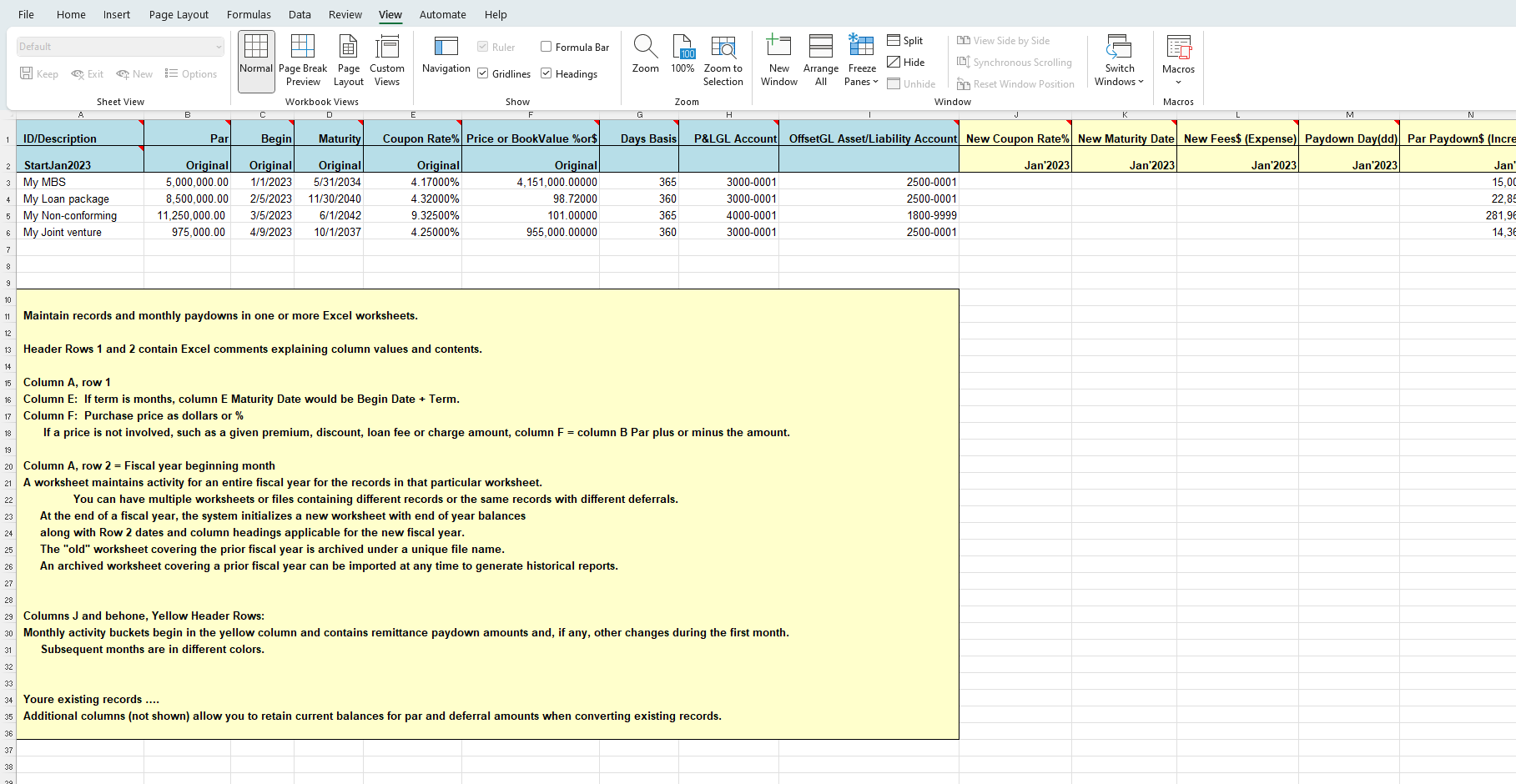1516x784 pixels.
Task: Open the Formulas tab
Action: click(x=249, y=14)
